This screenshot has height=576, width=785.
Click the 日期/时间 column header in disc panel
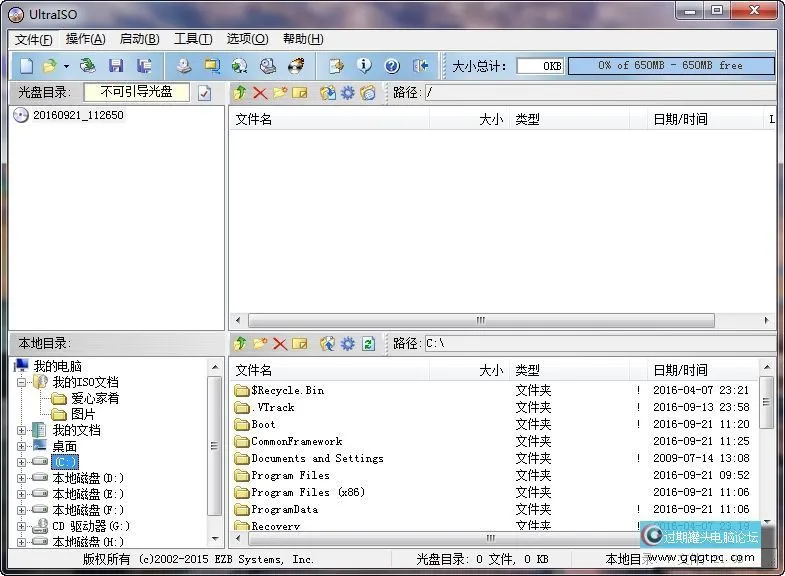(x=680, y=119)
